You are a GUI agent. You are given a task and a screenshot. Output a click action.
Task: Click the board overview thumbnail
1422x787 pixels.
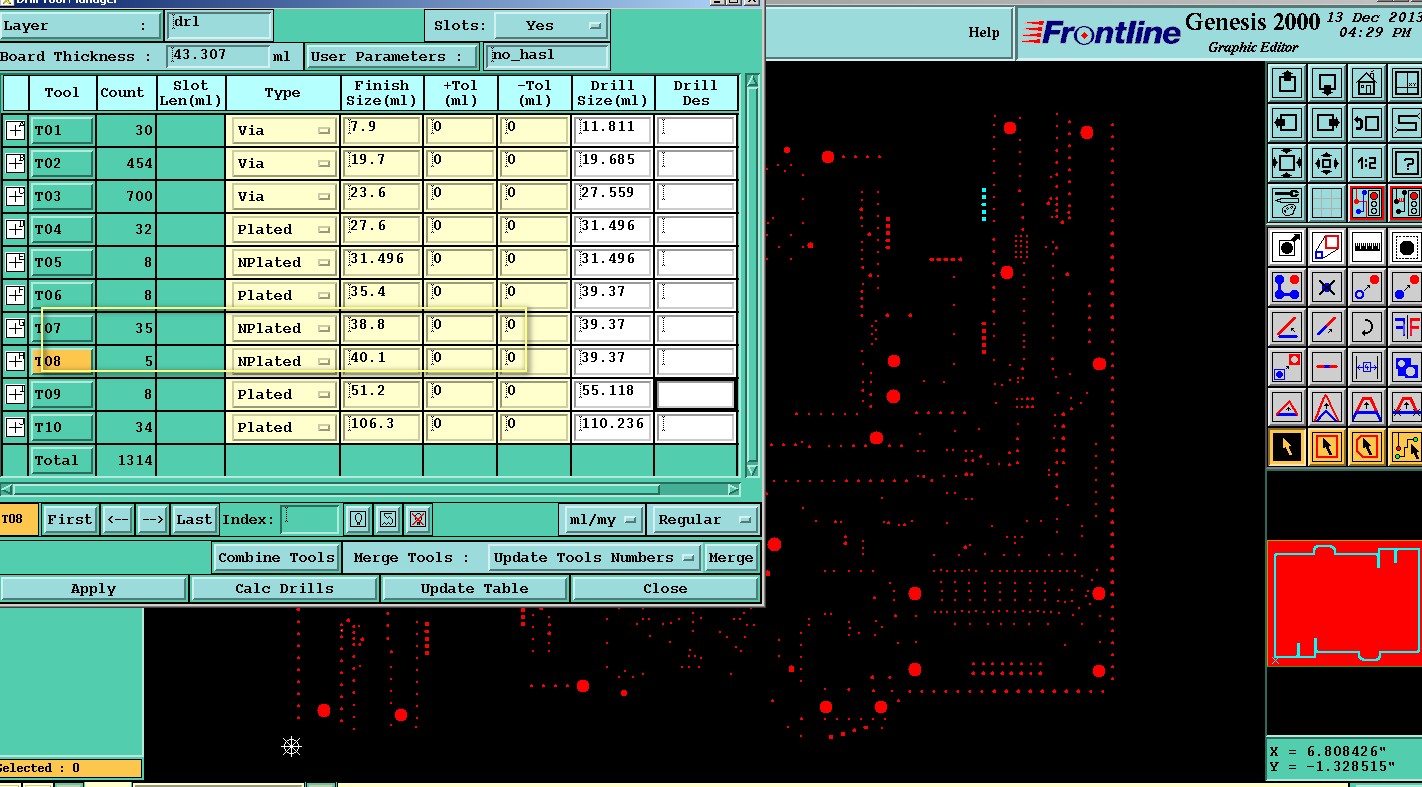(1343, 603)
